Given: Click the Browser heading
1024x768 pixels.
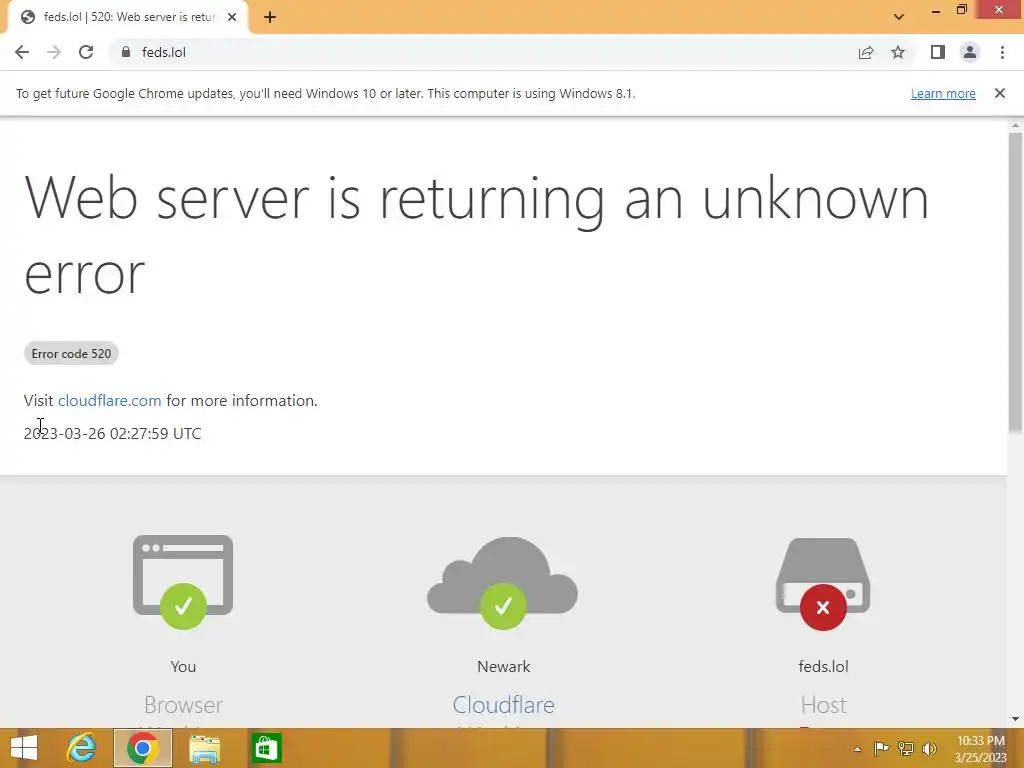Looking at the screenshot, I should pyautogui.click(x=184, y=705).
